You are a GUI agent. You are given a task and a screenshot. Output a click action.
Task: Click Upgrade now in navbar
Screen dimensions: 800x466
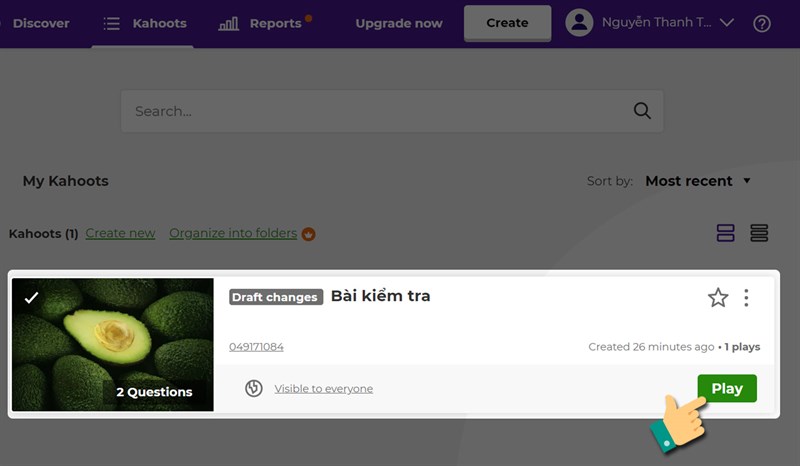[398, 23]
